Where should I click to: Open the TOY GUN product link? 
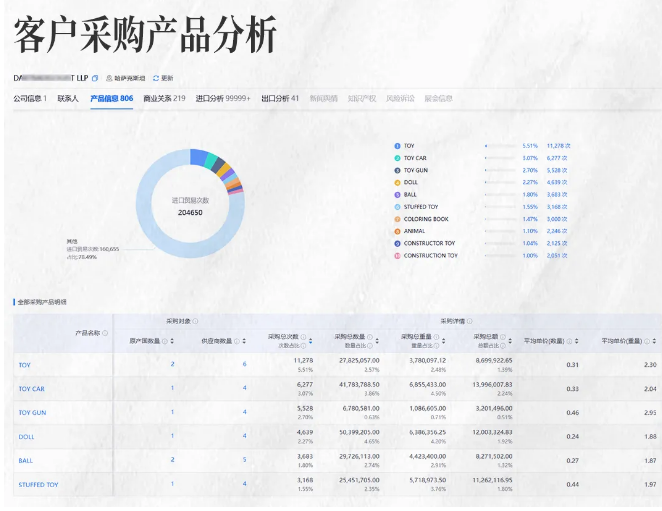32,412
